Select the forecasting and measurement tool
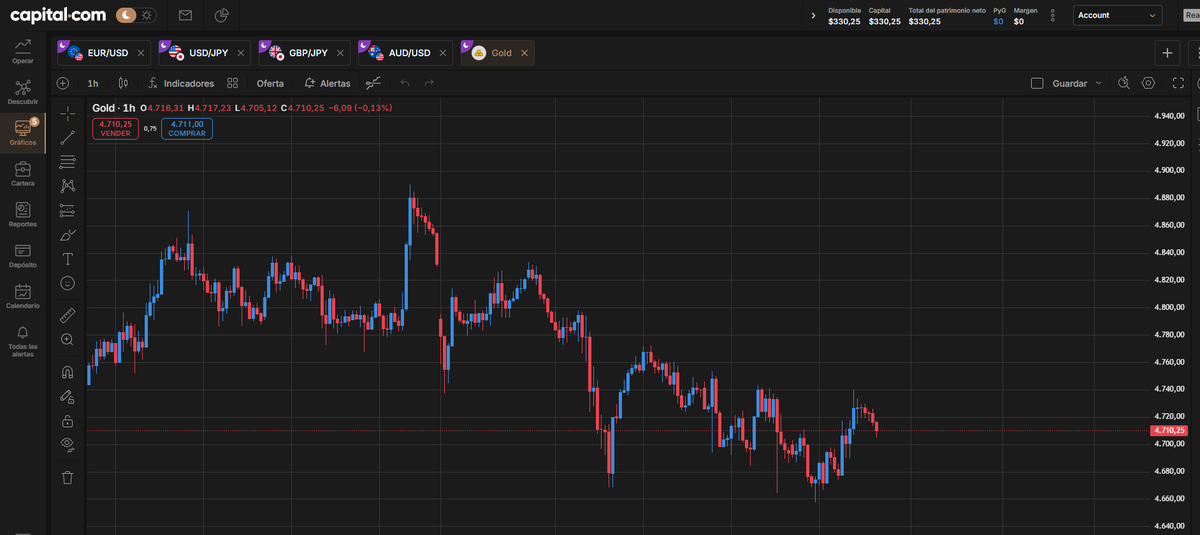This screenshot has width=1200, height=535. point(67,210)
